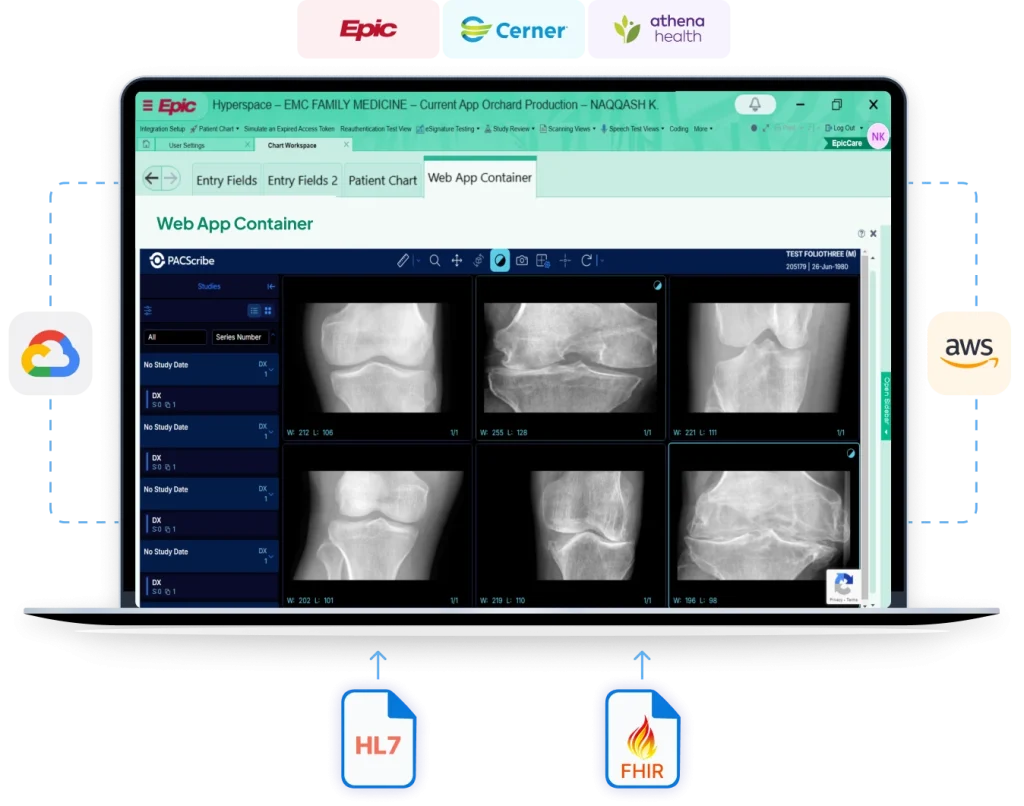The height and width of the screenshot is (806, 1024).
Task: Click Integration Setup in toolbar
Action: tap(162, 129)
